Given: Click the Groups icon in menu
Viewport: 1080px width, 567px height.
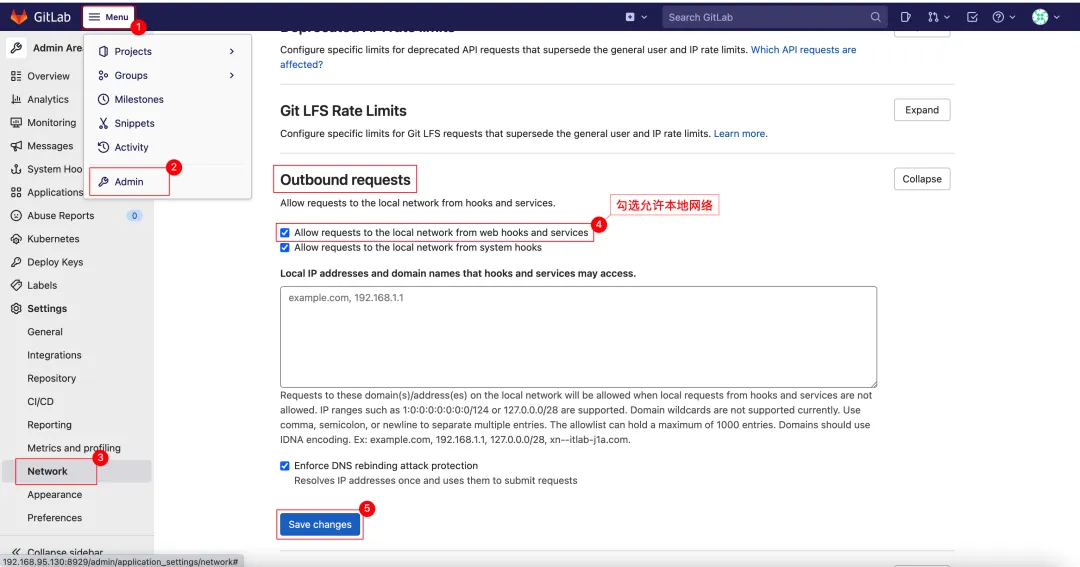Looking at the screenshot, I should 103,75.
